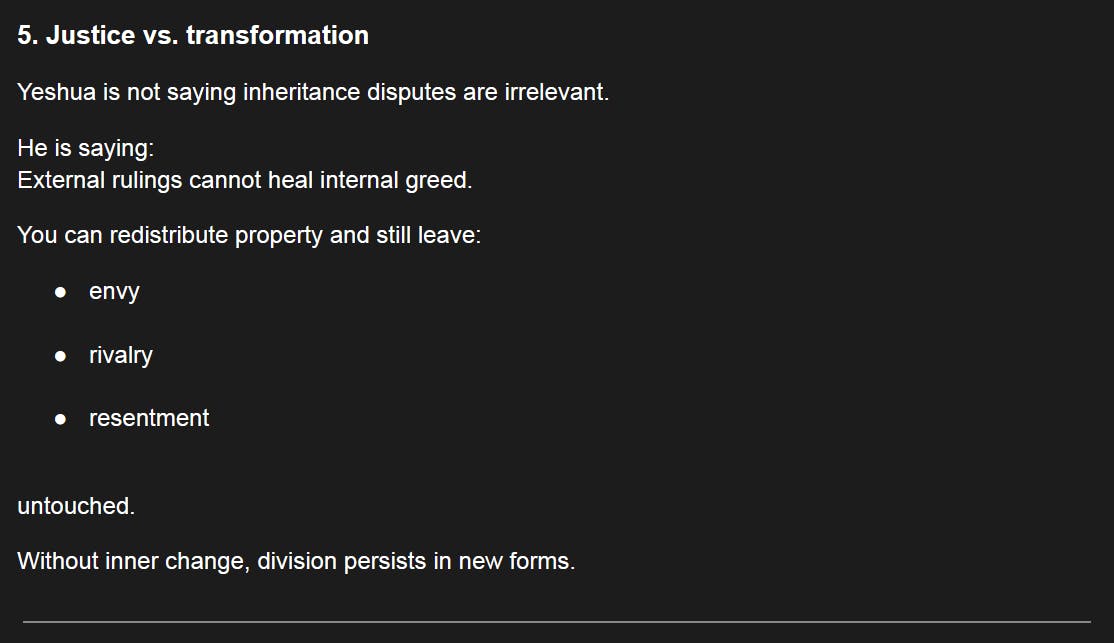
Task: Click the sentence "External rulings cannot heal internal greed."
Action: (x=244, y=180)
